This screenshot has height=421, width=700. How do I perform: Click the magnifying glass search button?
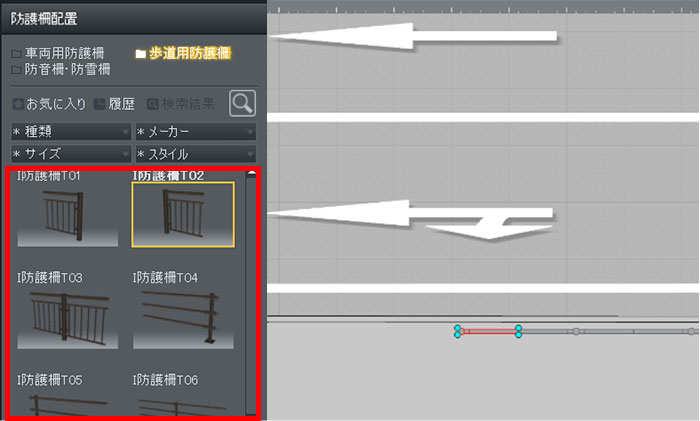click(242, 103)
